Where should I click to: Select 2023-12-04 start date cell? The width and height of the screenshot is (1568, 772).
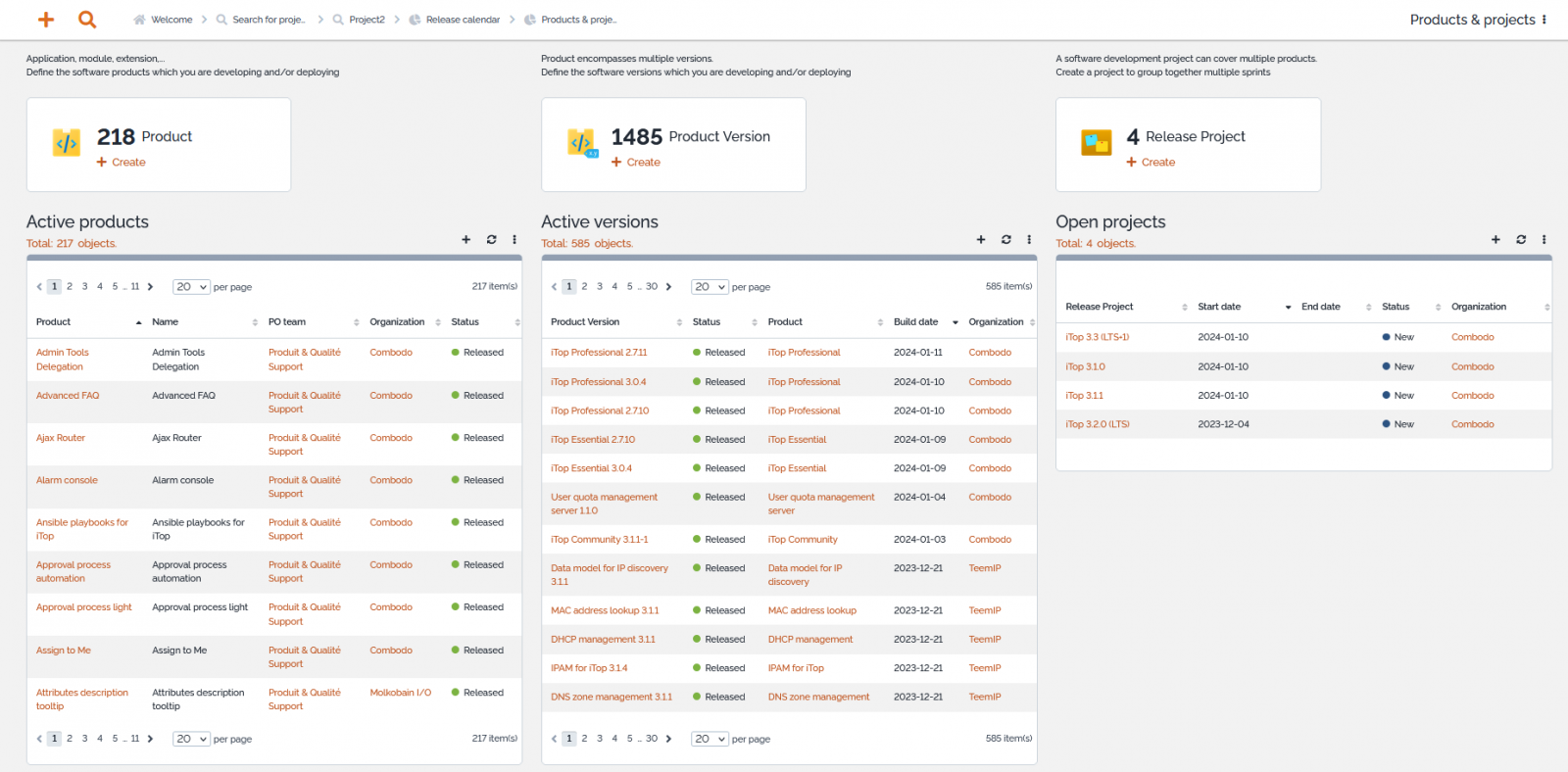(x=1223, y=424)
